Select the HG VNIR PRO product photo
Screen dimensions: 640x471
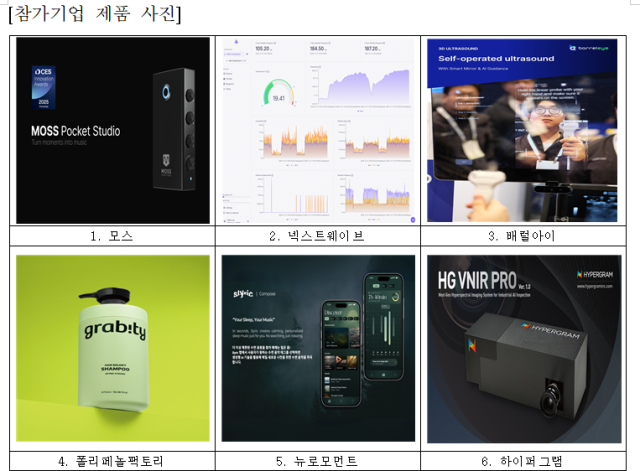524,348
